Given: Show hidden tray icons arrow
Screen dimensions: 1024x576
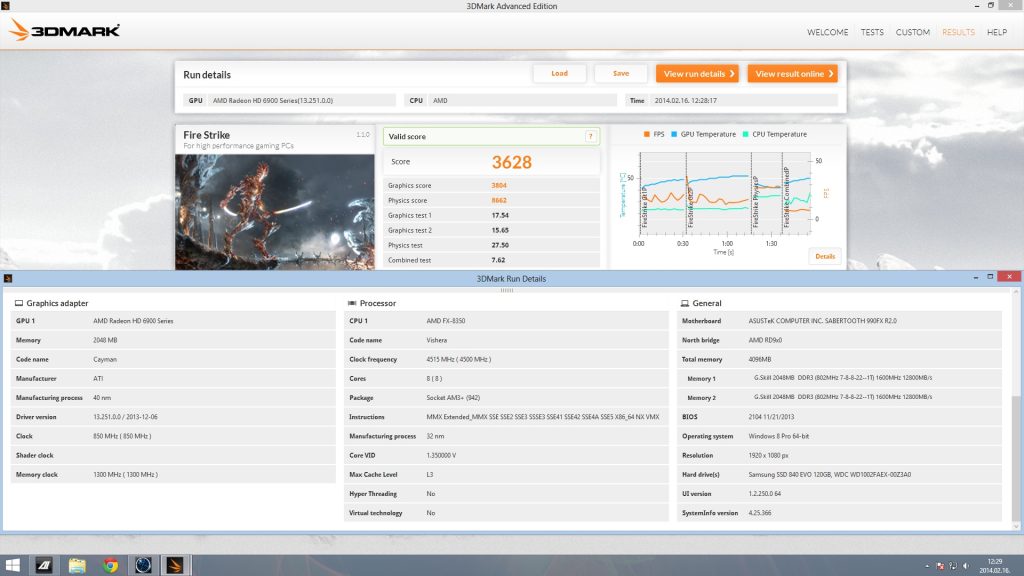Looking at the screenshot, I should pyautogui.click(x=927, y=566).
